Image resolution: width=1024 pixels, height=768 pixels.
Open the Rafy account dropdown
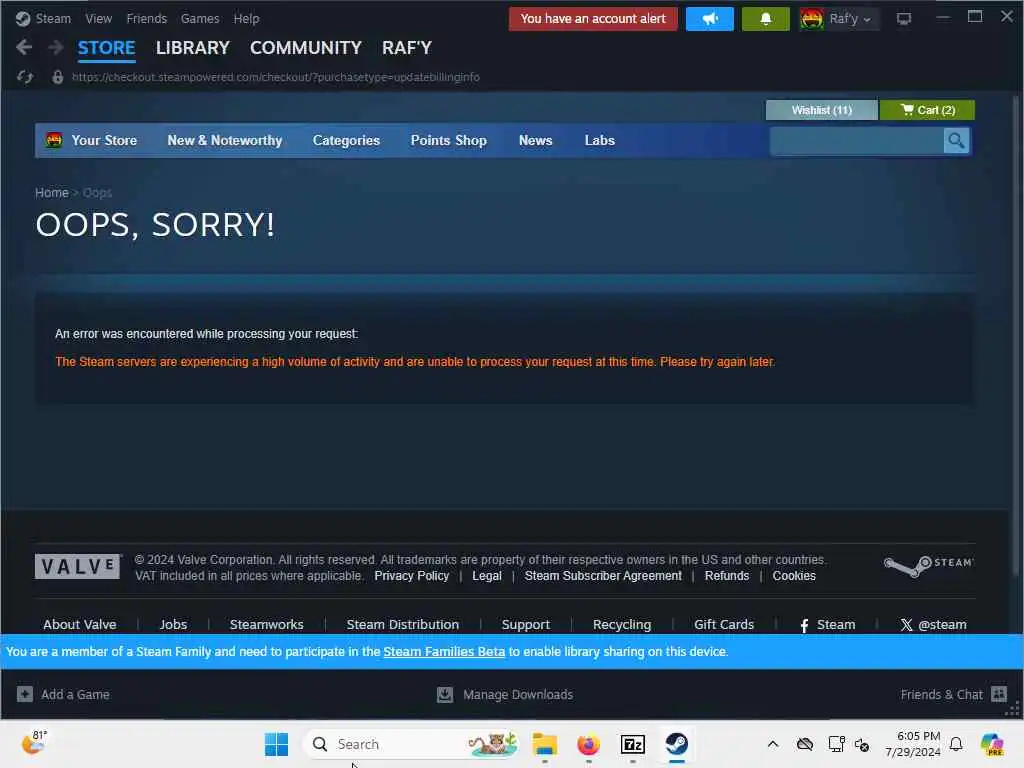839,19
